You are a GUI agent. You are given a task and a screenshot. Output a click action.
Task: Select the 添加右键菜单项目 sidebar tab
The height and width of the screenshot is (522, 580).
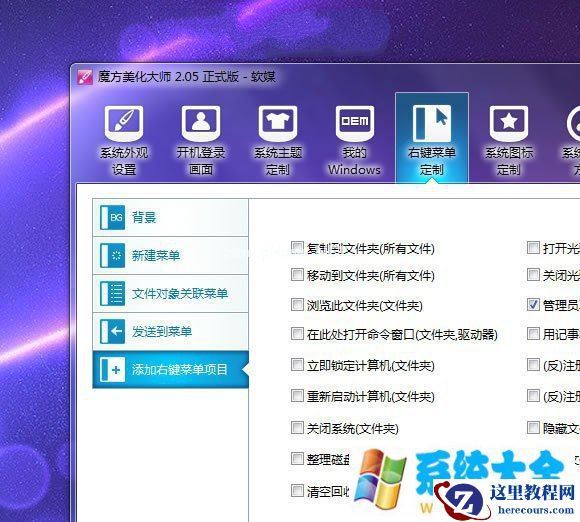(x=171, y=370)
